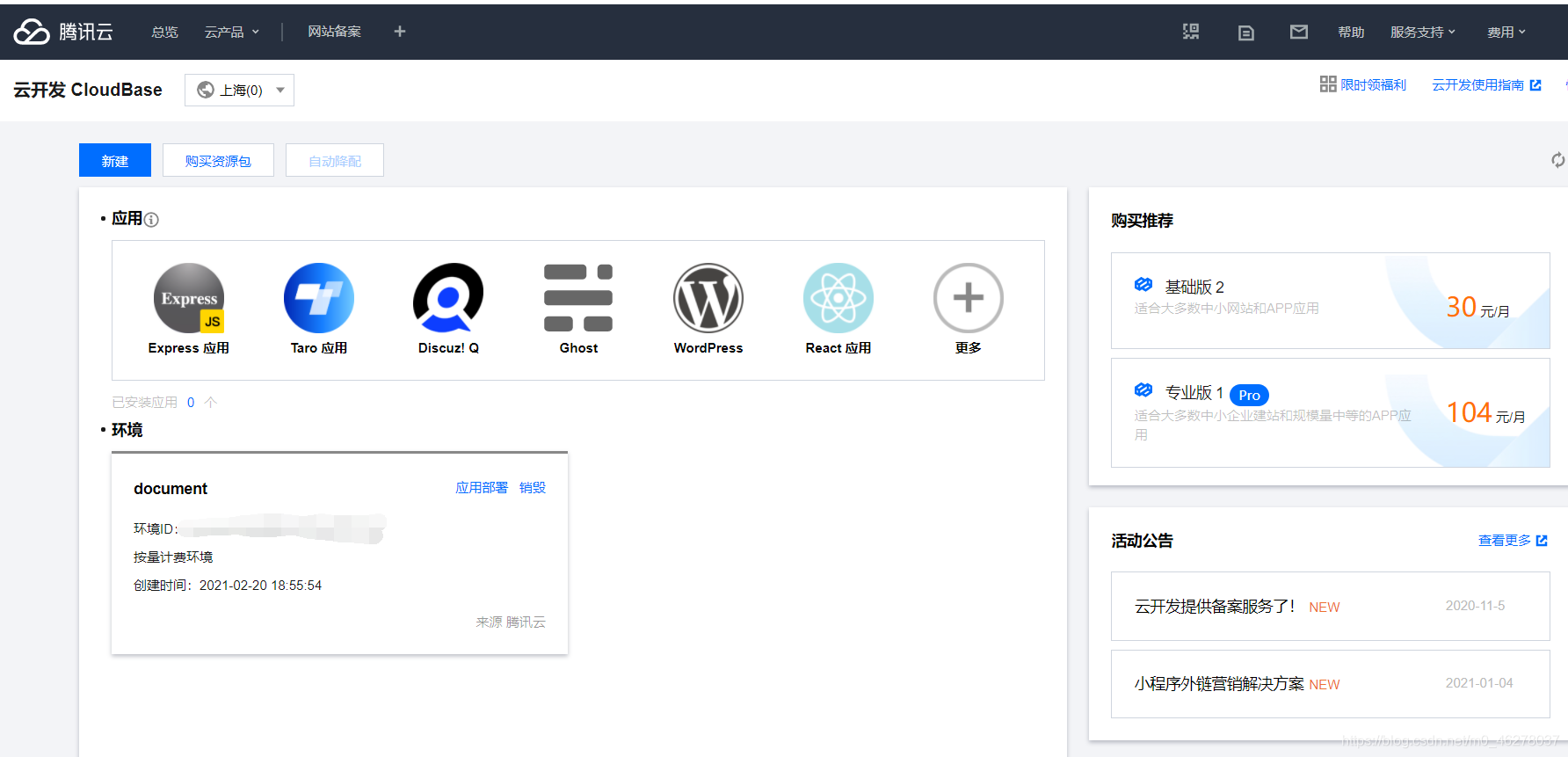Open the 云开发使用指南 link
The image size is (1568, 757).
tap(1477, 84)
